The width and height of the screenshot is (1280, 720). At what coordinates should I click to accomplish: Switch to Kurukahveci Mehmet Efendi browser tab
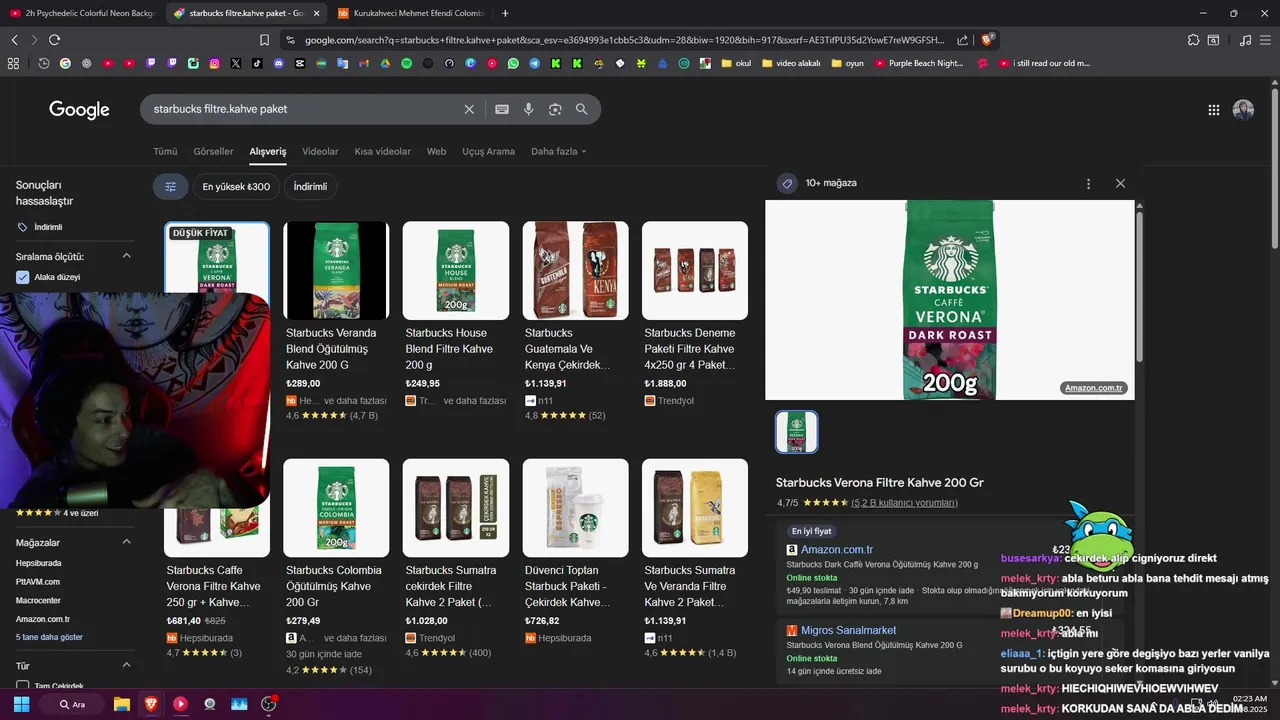410,13
